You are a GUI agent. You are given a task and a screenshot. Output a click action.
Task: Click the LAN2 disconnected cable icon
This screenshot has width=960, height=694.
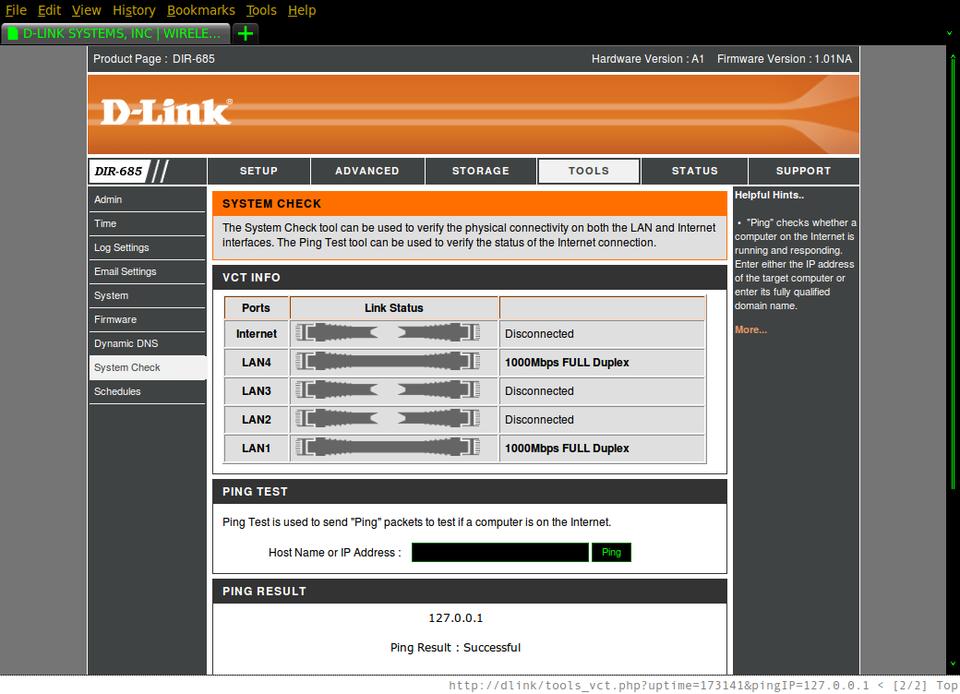388,419
